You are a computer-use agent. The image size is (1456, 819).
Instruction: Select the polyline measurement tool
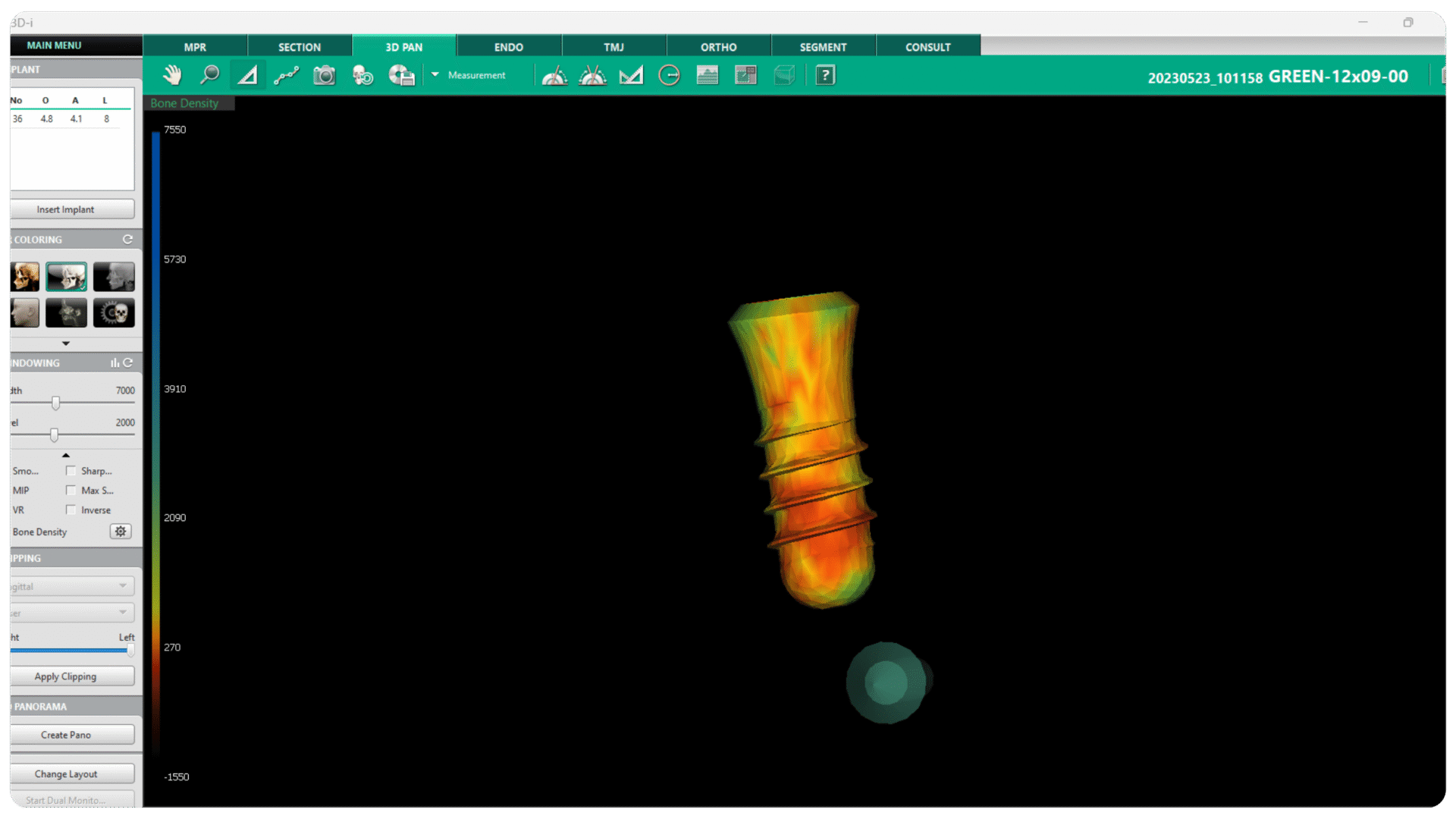point(286,75)
